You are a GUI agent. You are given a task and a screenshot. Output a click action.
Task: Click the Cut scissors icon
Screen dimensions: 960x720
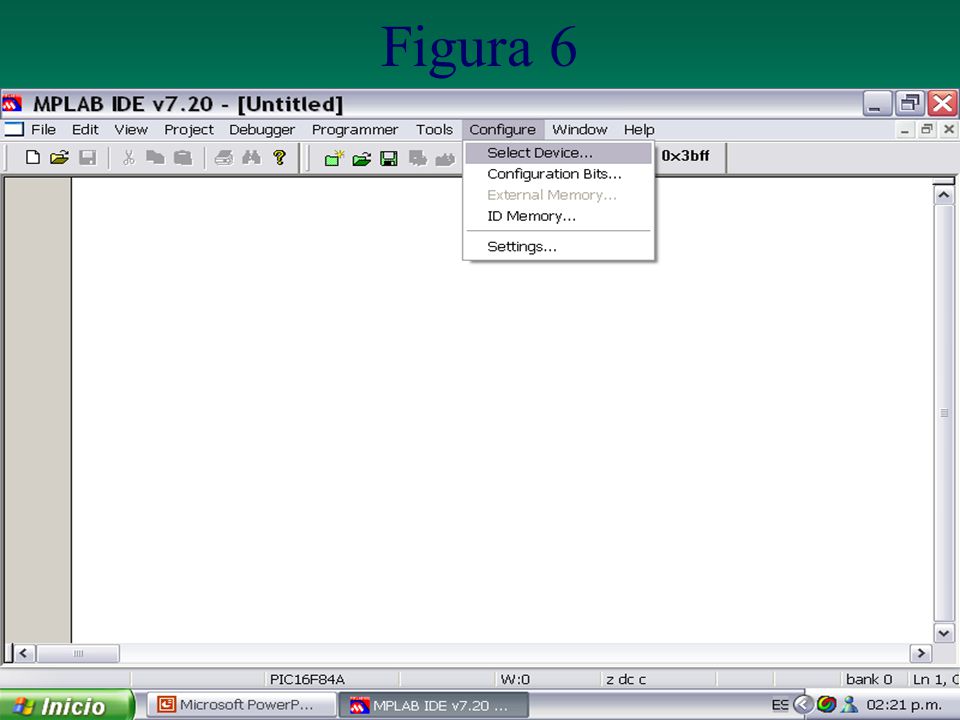(x=129, y=158)
